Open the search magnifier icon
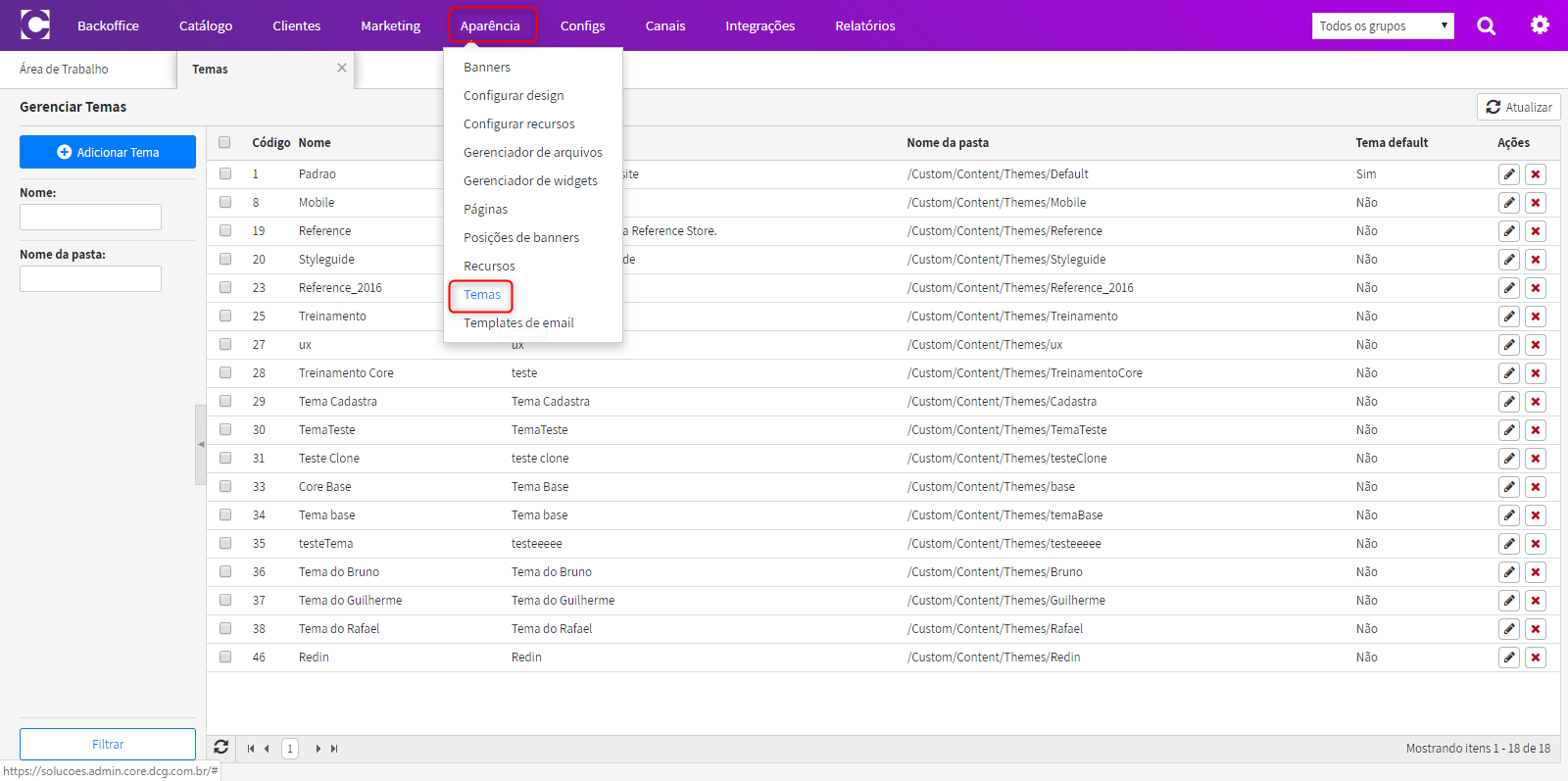This screenshot has width=1568, height=781. point(1486,25)
